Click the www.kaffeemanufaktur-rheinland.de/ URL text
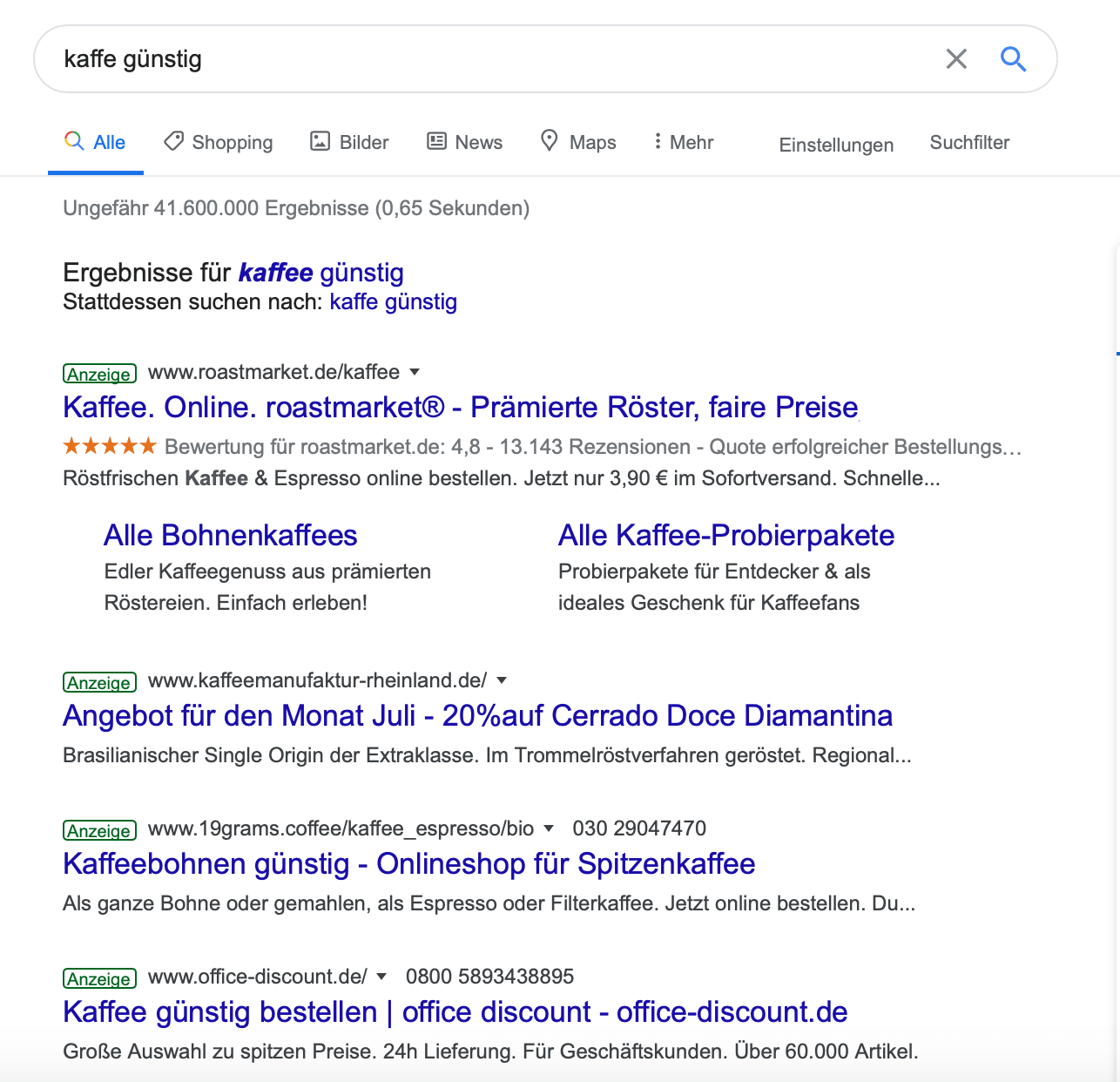Image resolution: width=1120 pixels, height=1082 pixels. coord(317,680)
